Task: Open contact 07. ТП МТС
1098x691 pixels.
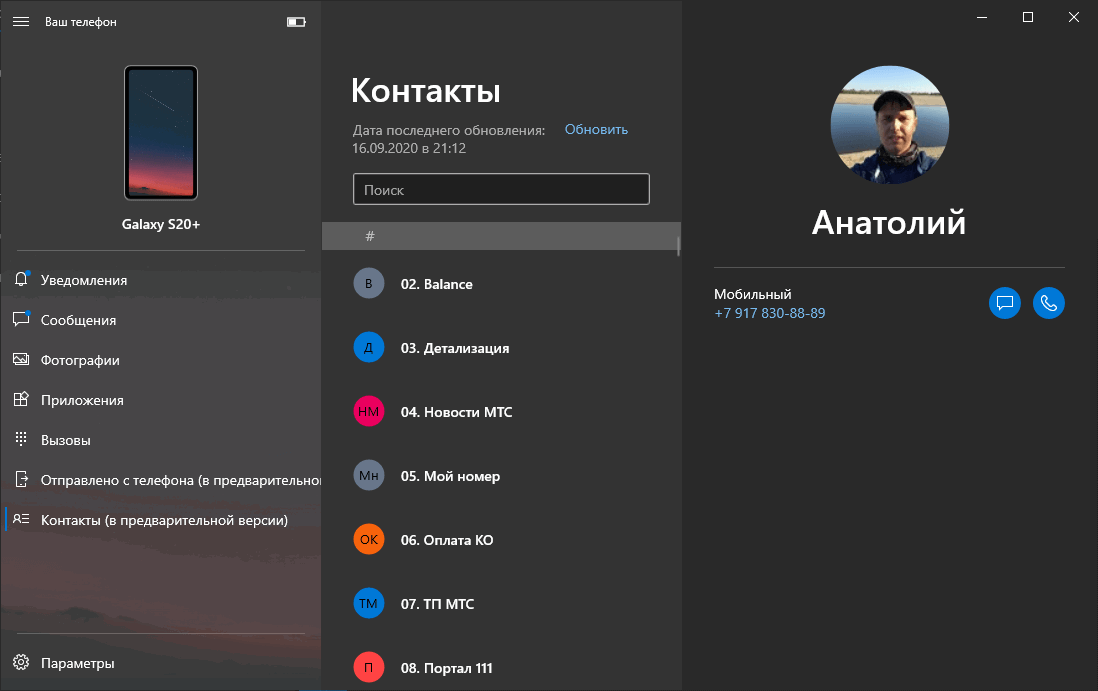Action: click(x=500, y=603)
